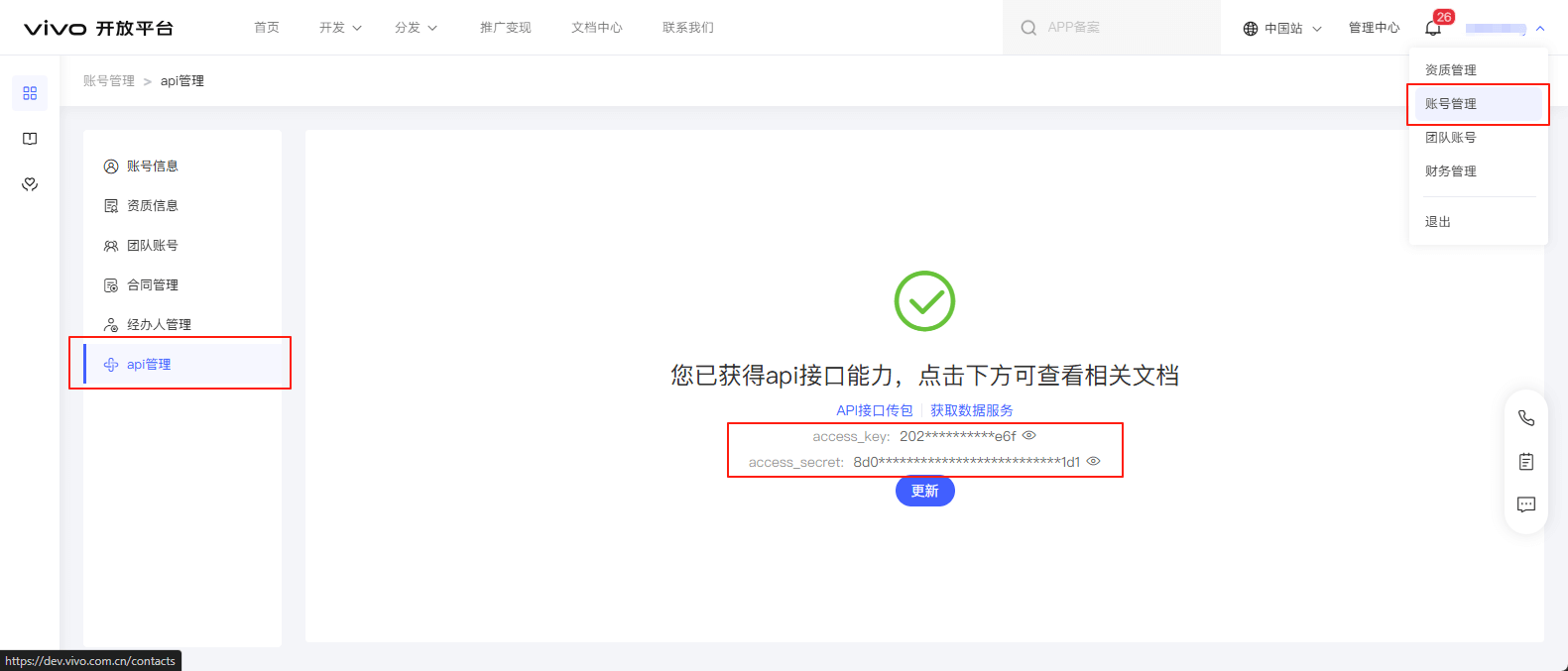Select 账号管理 from the user menu
Screen dimensions: 1568x671
pyautogui.click(x=1451, y=104)
